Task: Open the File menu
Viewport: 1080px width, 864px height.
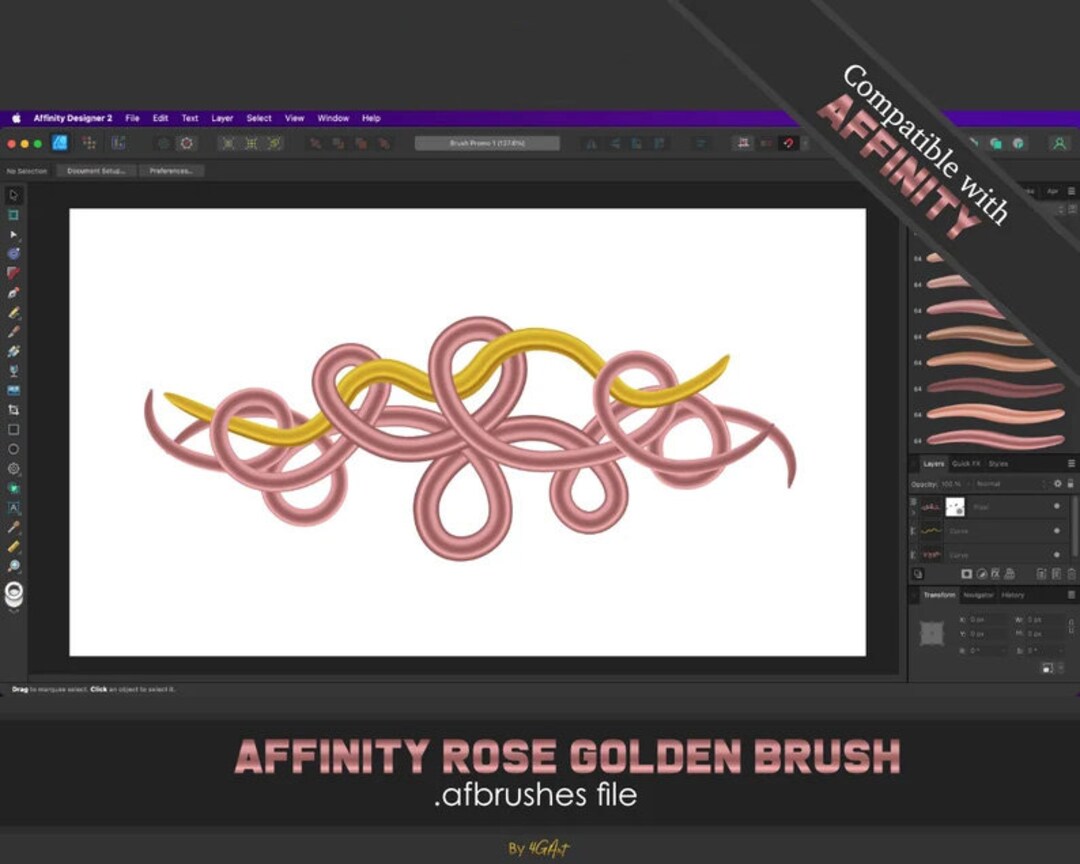Action: click(132, 118)
